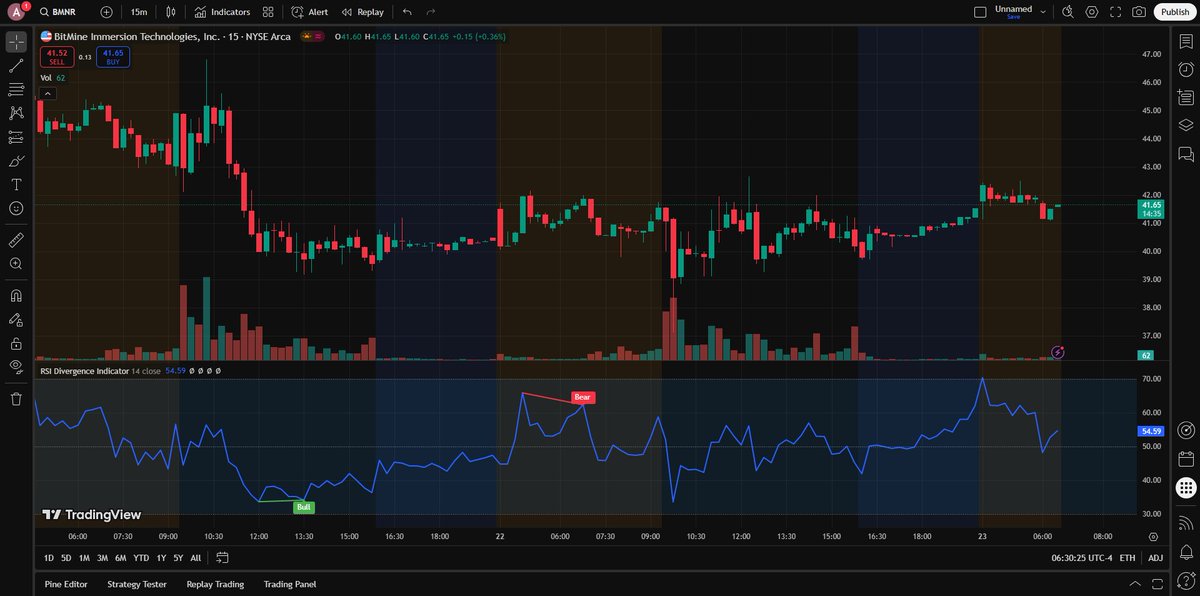The image size is (1200, 596).
Task: Open the pattern drawing tools
Action: pyautogui.click(x=16, y=113)
